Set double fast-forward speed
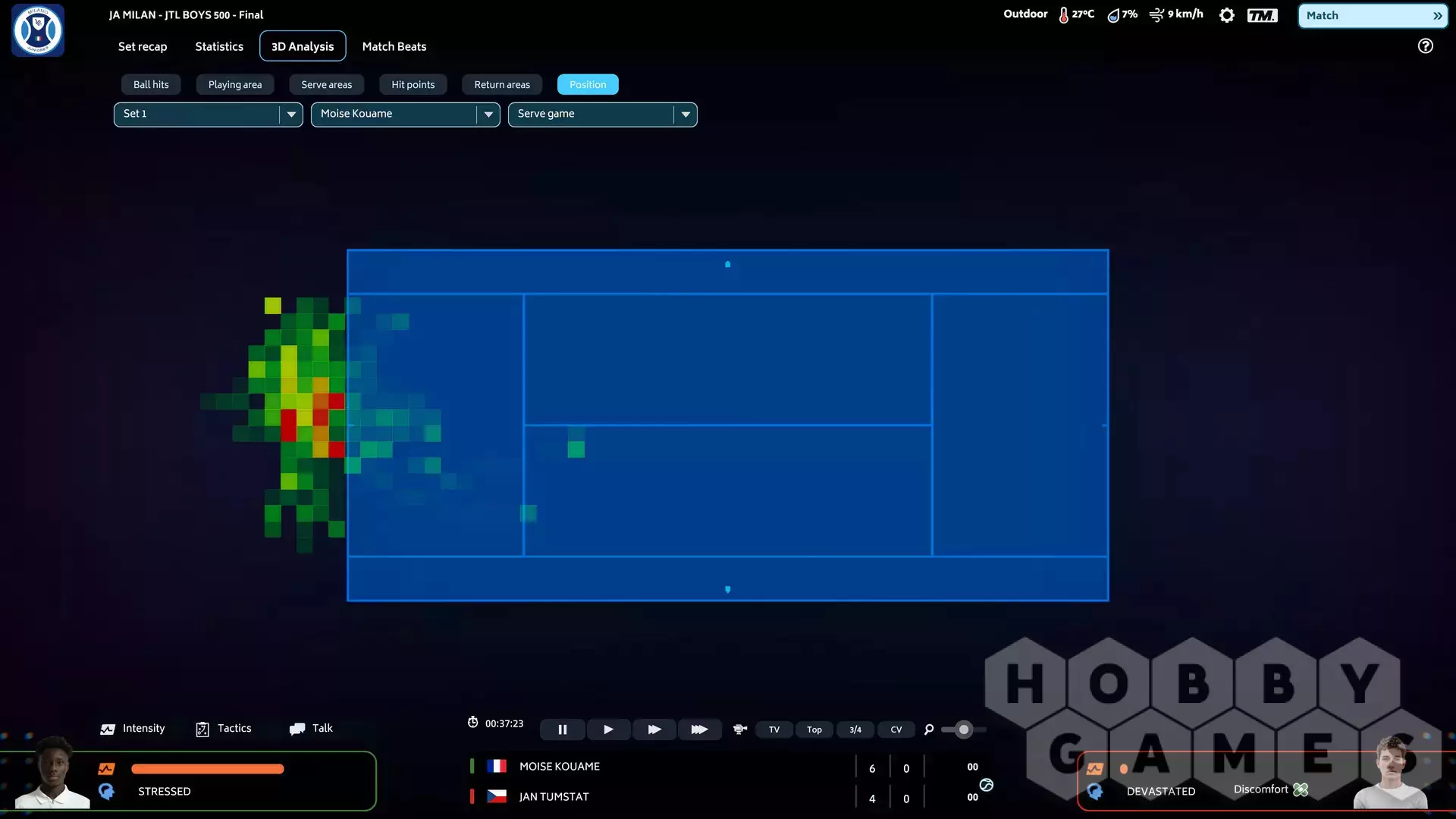This screenshot has height=819, width=1456. click(x=654, y=730)
